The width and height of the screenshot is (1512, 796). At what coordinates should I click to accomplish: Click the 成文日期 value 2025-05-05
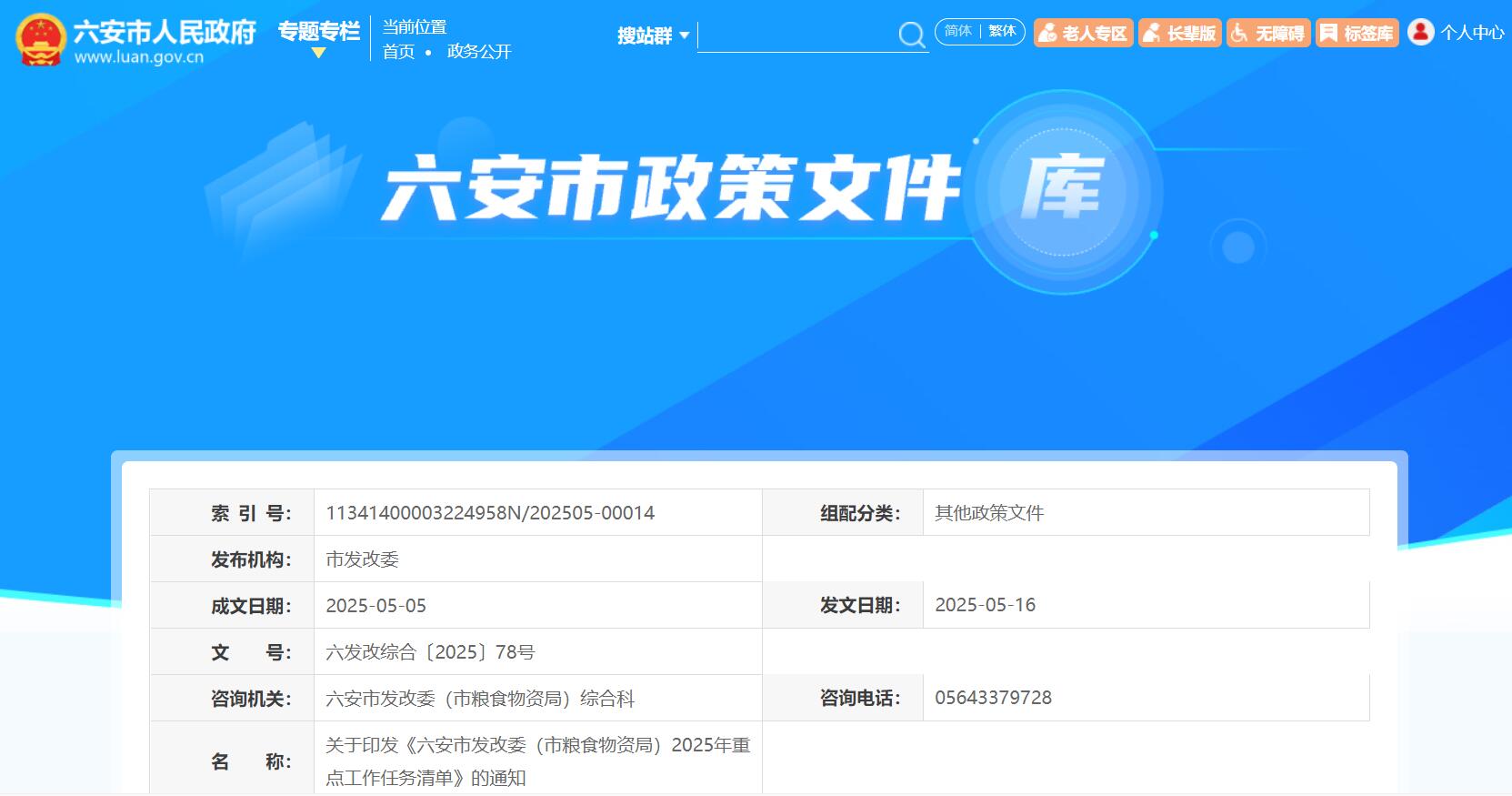[375, 606]
